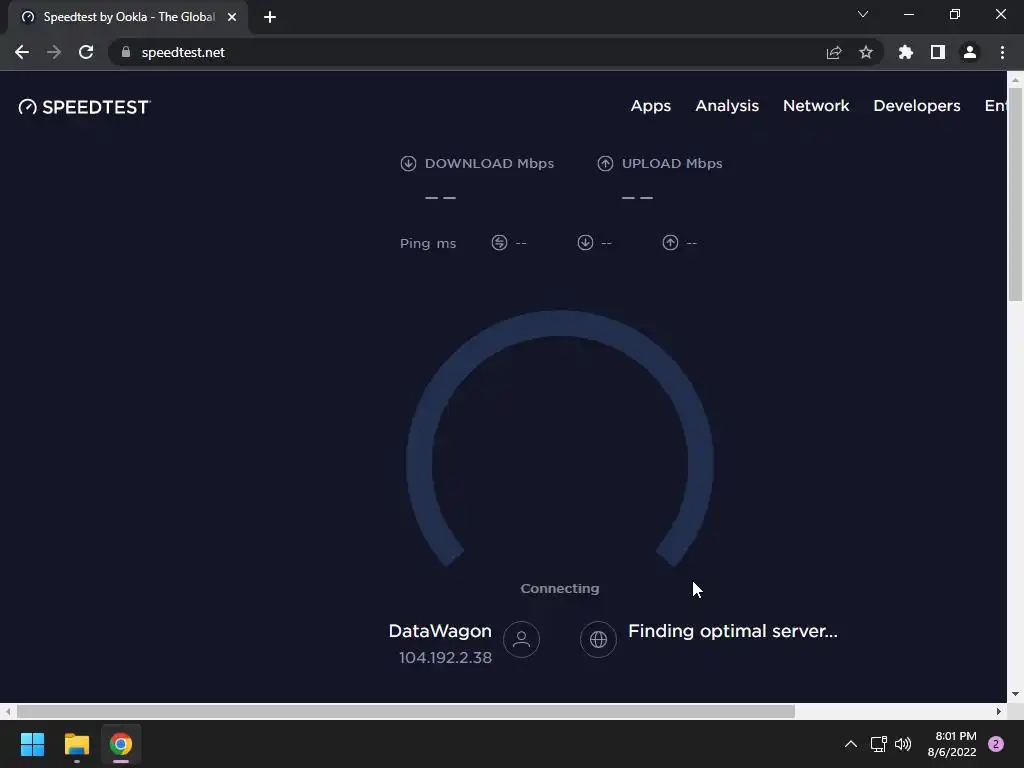Go back with the browser back arrow
The height and width of the screenshot is (768, 1024).
pyautogui.click(x=22, y=52)
